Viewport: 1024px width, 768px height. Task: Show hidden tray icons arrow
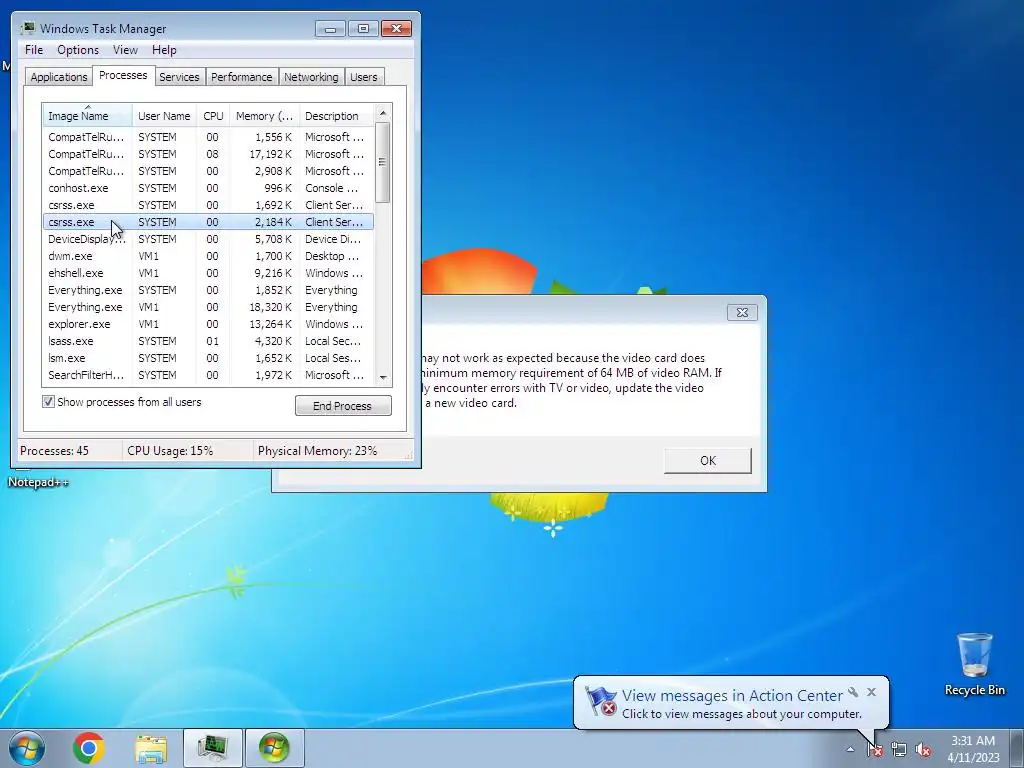pyautogui.click(x=850, y=750)
